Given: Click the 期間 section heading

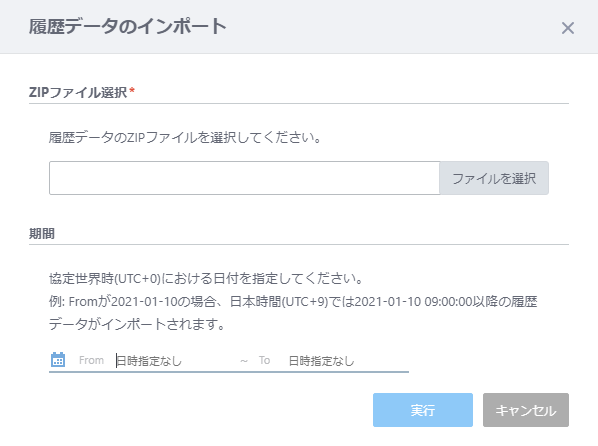Looking at the screenshot, I should tap(42, 233).
